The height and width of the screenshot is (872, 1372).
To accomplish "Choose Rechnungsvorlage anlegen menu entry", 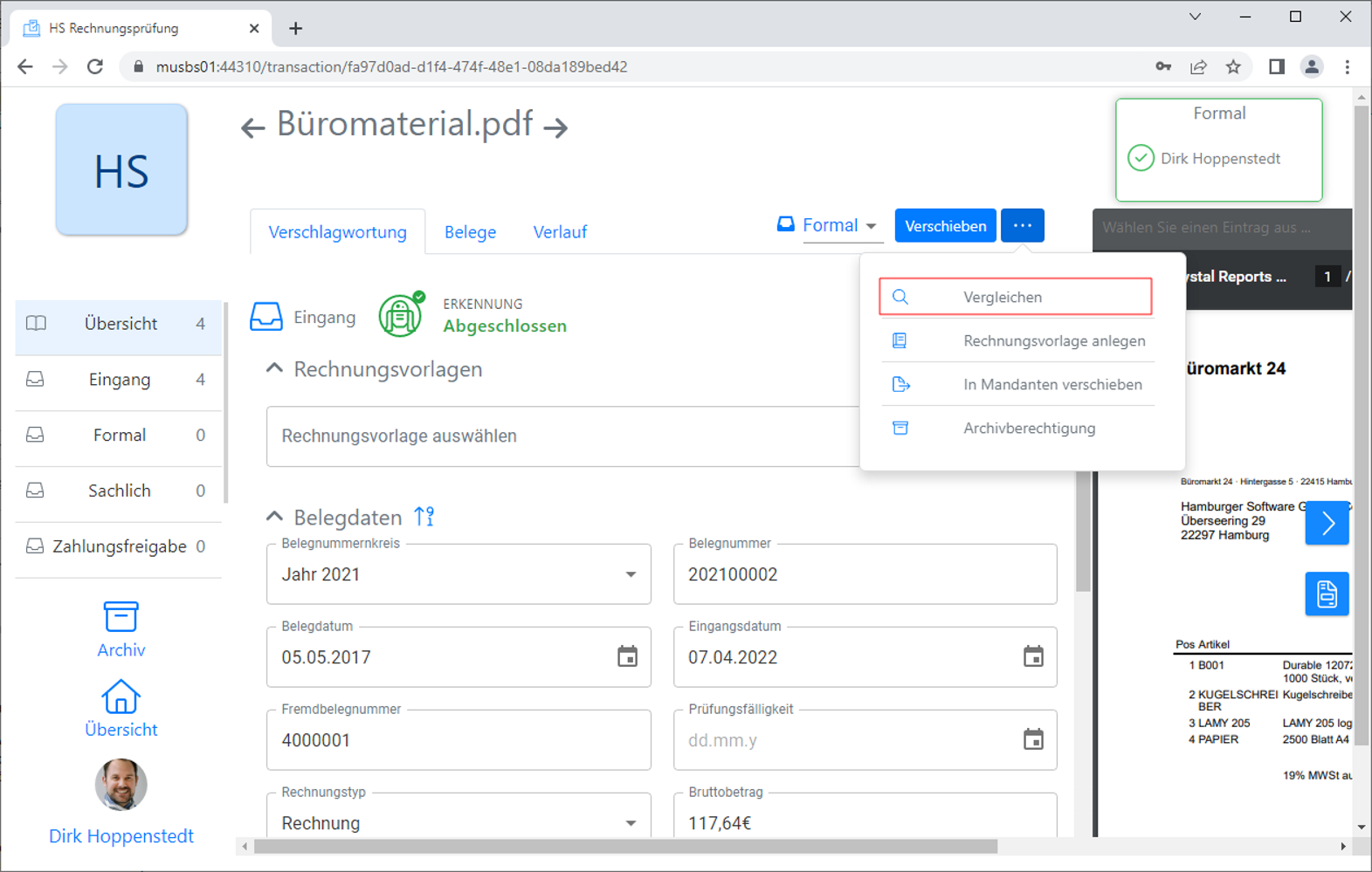I will pyautogui.click(x=1053, y=340).
